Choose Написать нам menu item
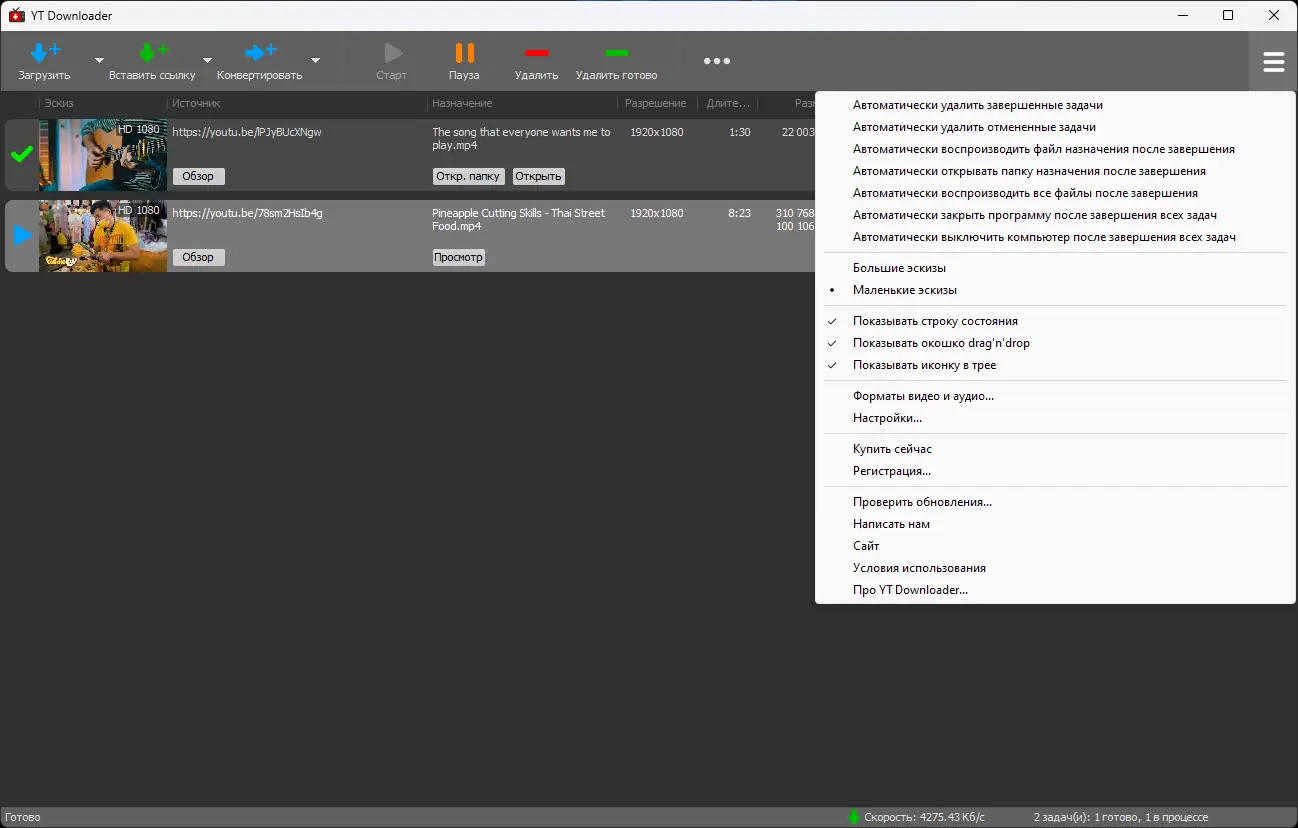Viewport: 1298px width, 828px height. [x=1055, y=524]
